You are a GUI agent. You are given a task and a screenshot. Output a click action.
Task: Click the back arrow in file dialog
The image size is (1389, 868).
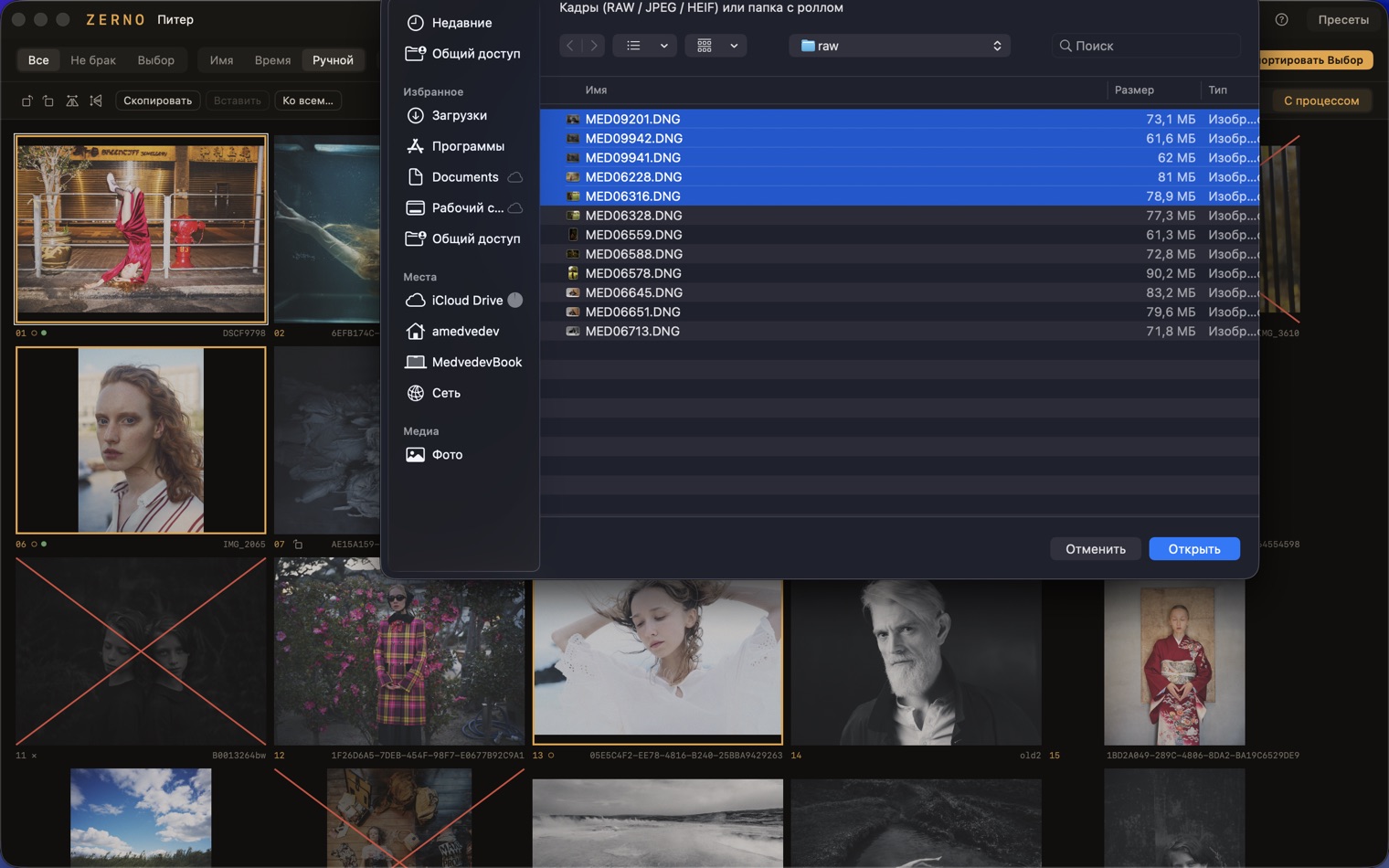(x=570, y=46)
